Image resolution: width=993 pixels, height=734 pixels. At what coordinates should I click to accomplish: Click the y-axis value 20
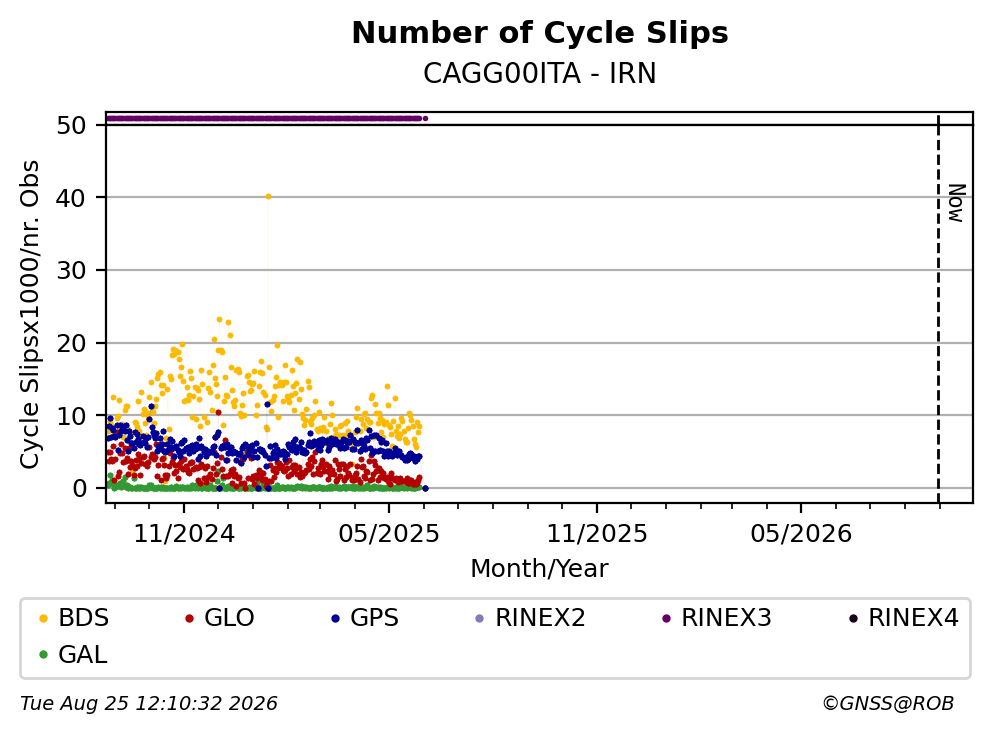click(x=71, y=343)
